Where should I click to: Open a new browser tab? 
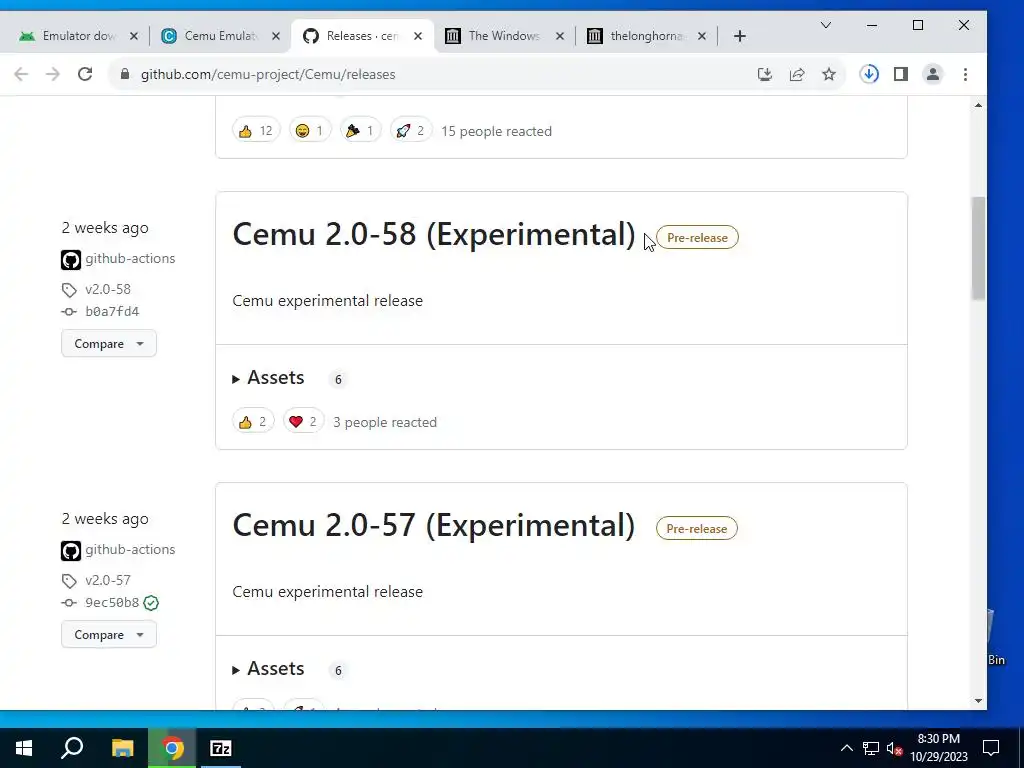(x=739, y=36)
